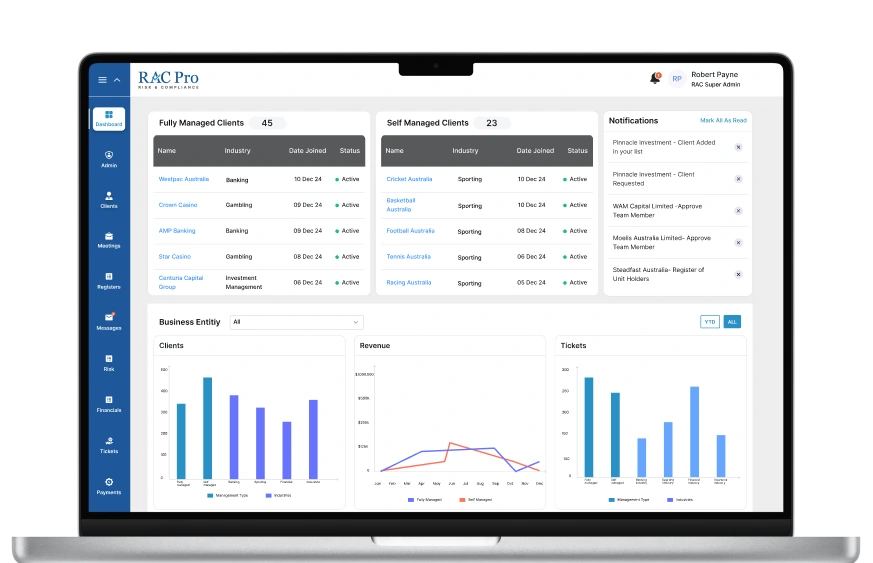This screenshot has width=873, height=563.
Task: Click Industries legend swatch in Clients chart
Action: (268, 495)
